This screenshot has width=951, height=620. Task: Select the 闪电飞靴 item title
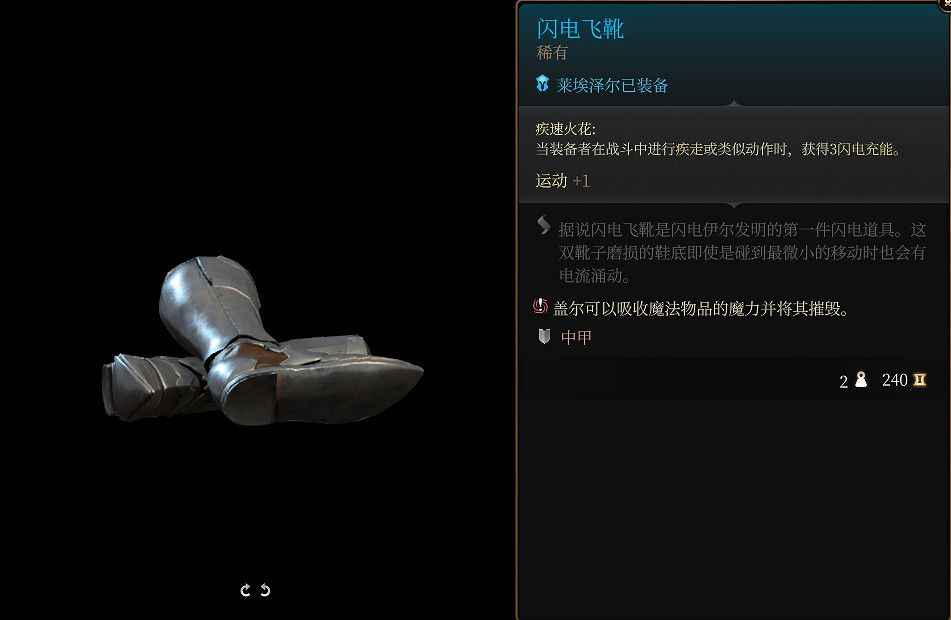580,29
